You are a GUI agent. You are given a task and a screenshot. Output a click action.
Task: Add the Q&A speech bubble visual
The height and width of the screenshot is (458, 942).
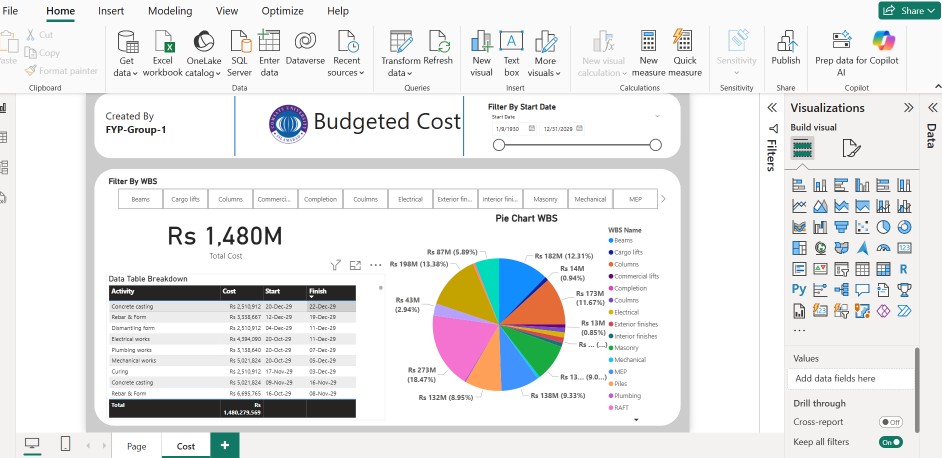coord(862,290)
